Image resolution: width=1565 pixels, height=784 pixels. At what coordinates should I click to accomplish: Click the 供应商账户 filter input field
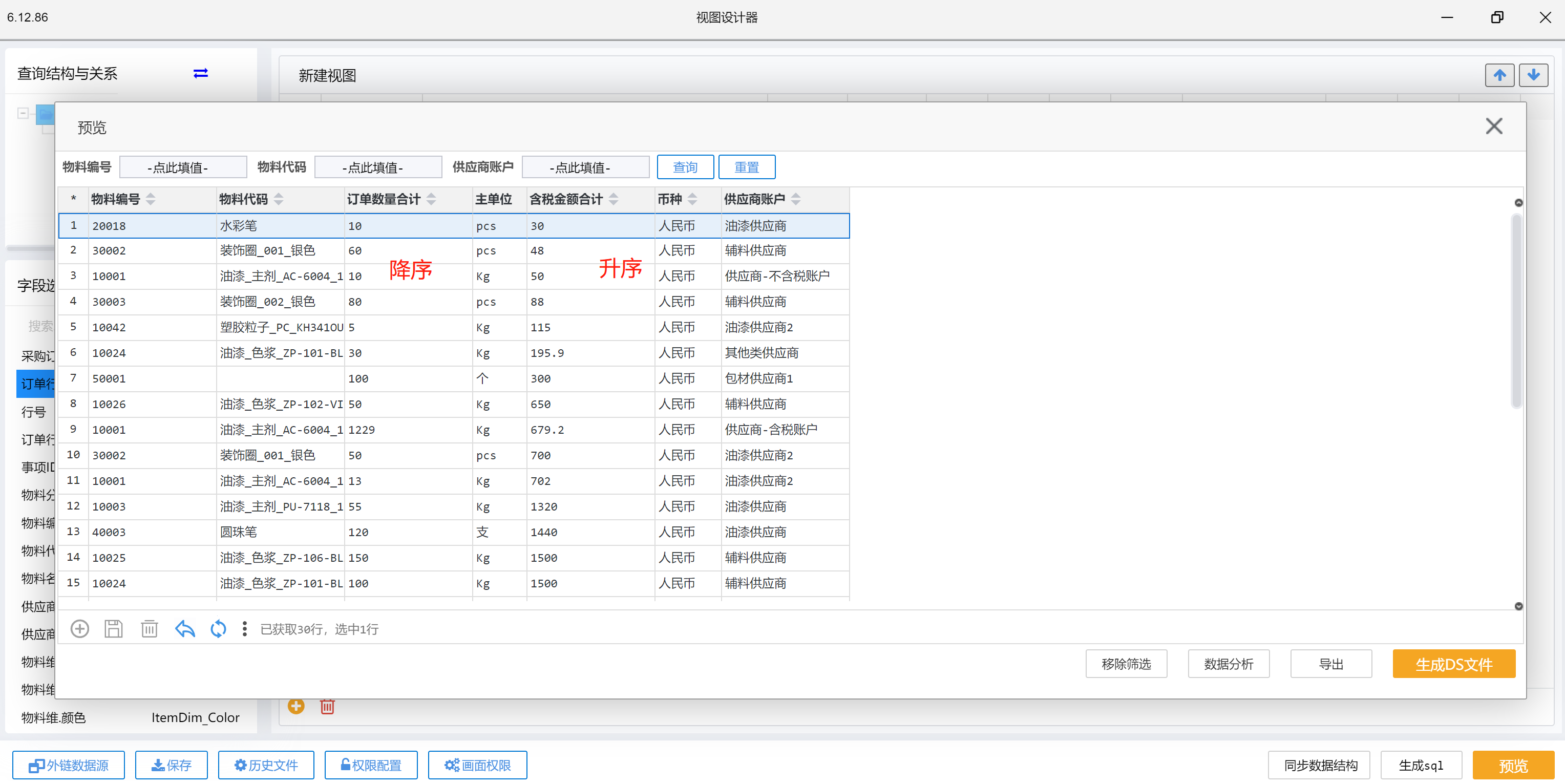586,167
